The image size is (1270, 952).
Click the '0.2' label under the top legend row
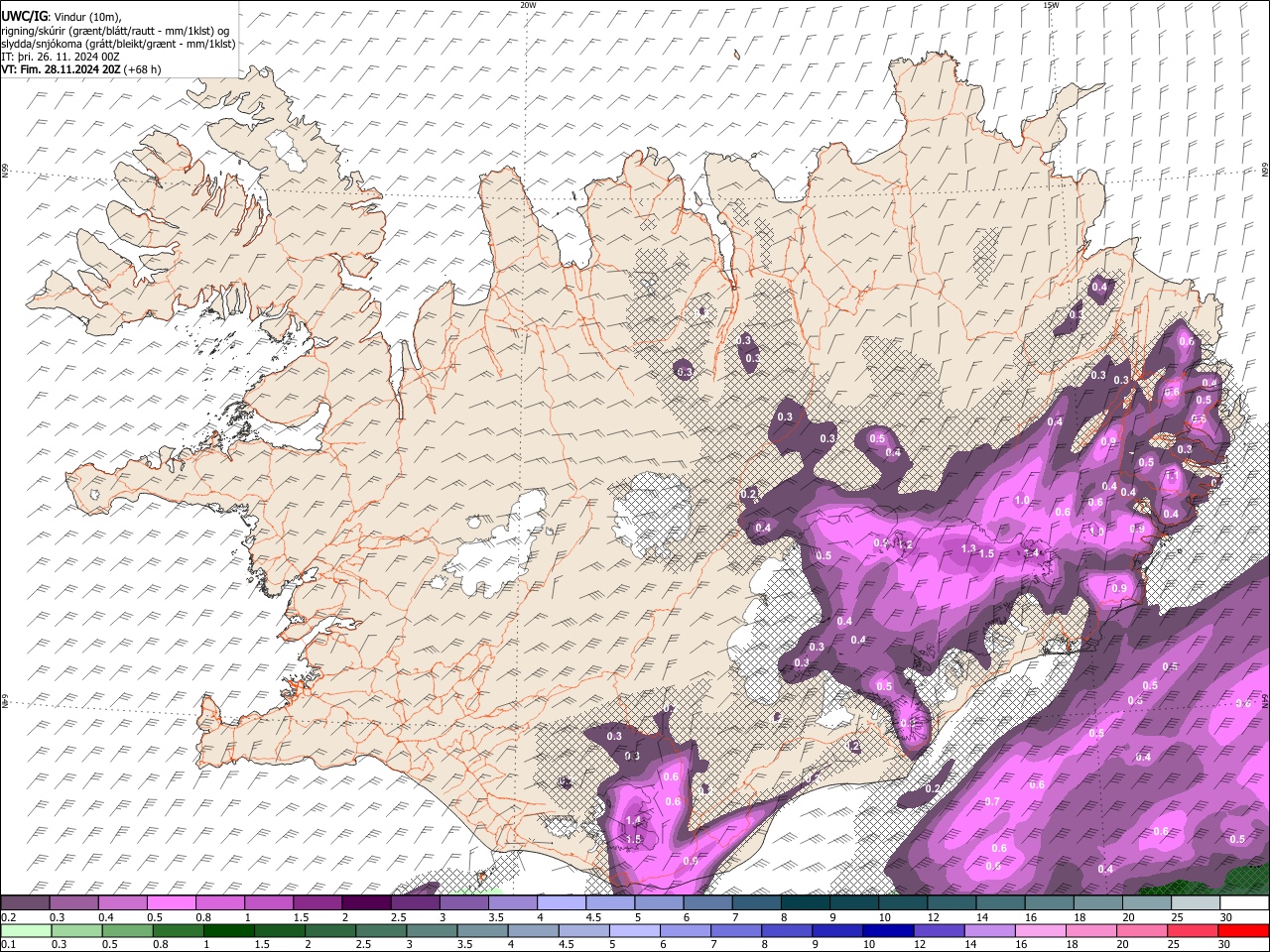(7, 917)
